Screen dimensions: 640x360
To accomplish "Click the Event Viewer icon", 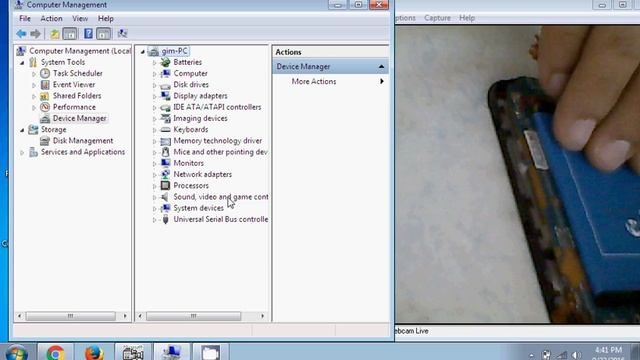I will pyautogui.click(x=45, y=85).
